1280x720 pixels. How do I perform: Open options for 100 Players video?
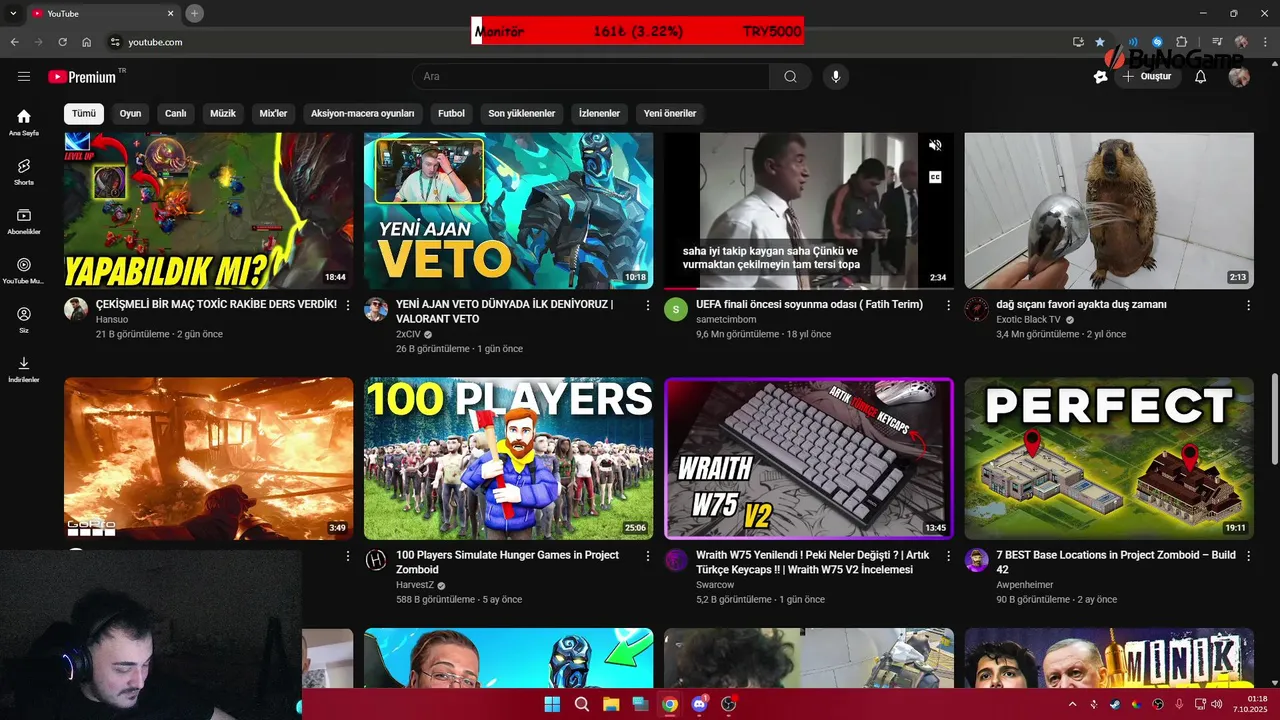(648, 556)
